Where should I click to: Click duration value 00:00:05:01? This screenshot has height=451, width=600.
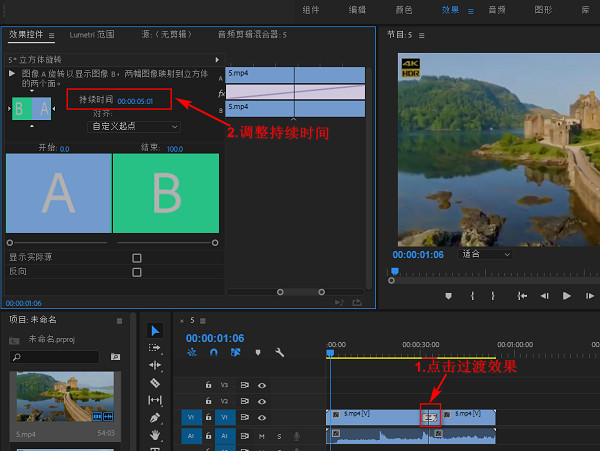135,101
